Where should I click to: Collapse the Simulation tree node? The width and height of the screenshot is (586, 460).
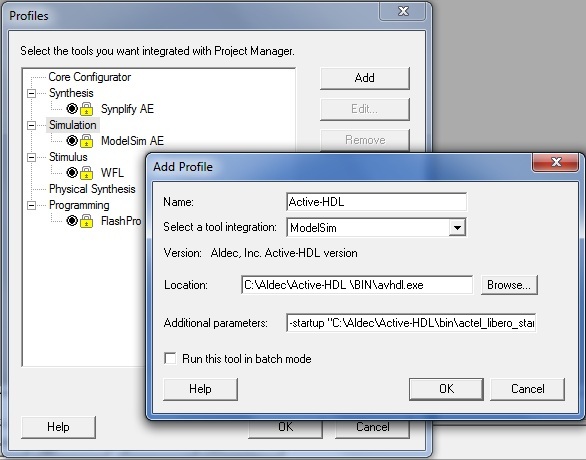[32, 125]
